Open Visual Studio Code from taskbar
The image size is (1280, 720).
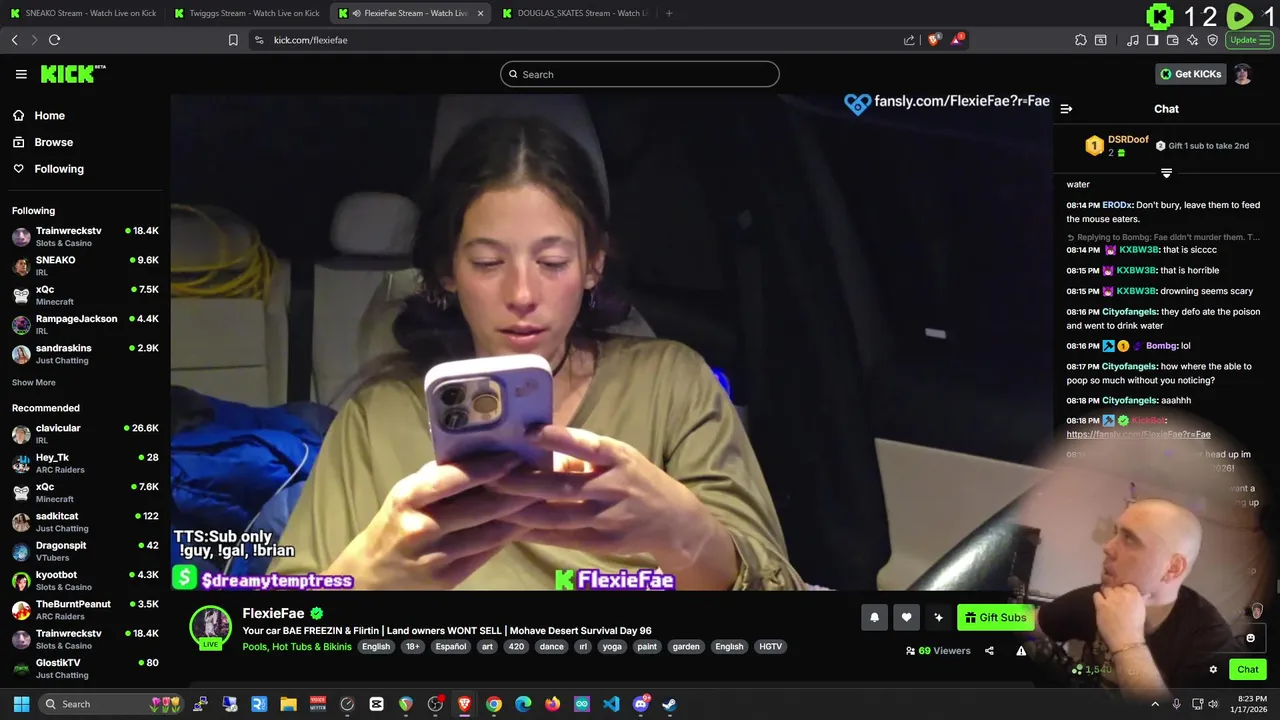pos(611,704)
